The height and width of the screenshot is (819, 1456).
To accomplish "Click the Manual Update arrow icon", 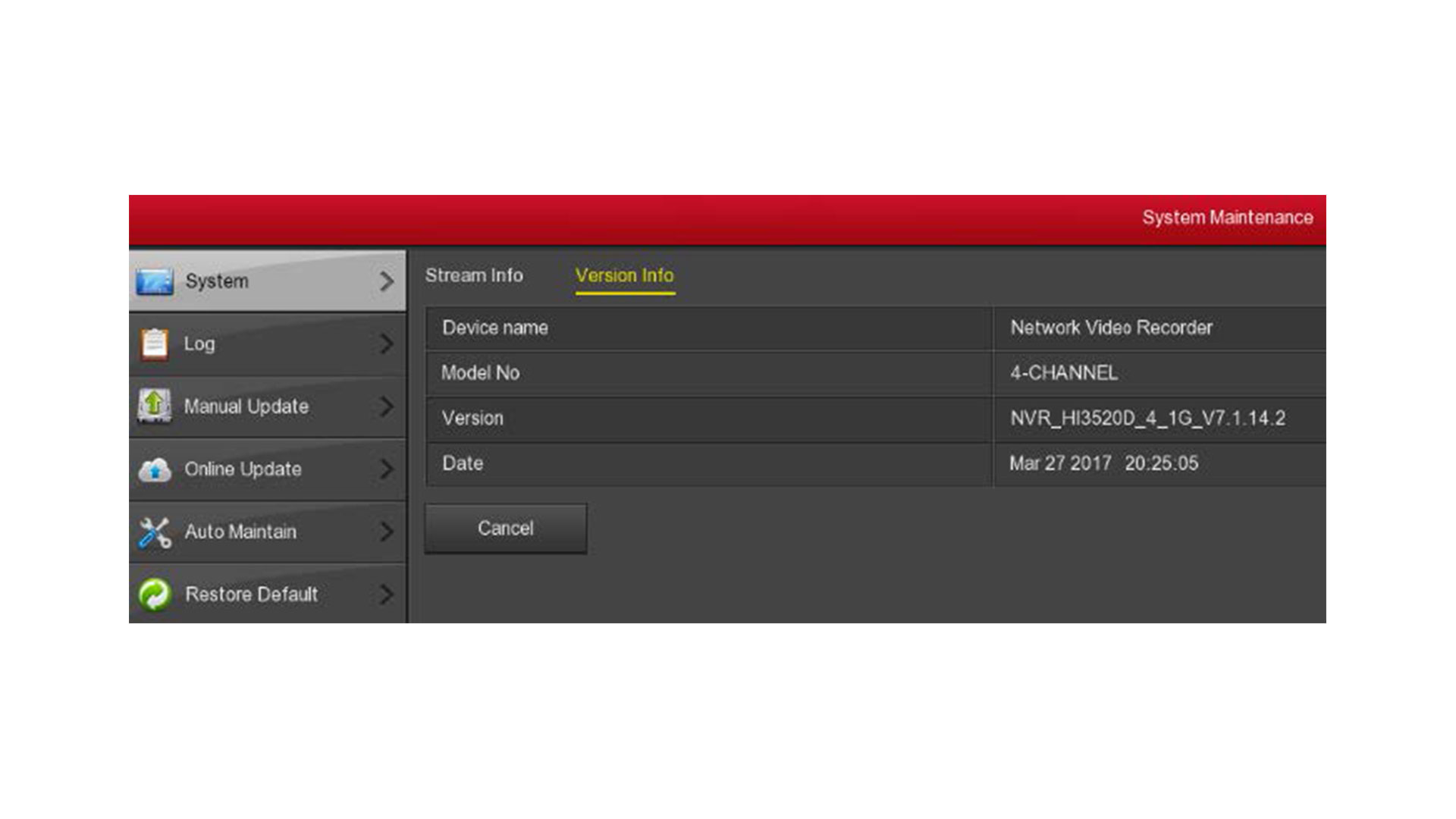I will [x=155, y=406].
